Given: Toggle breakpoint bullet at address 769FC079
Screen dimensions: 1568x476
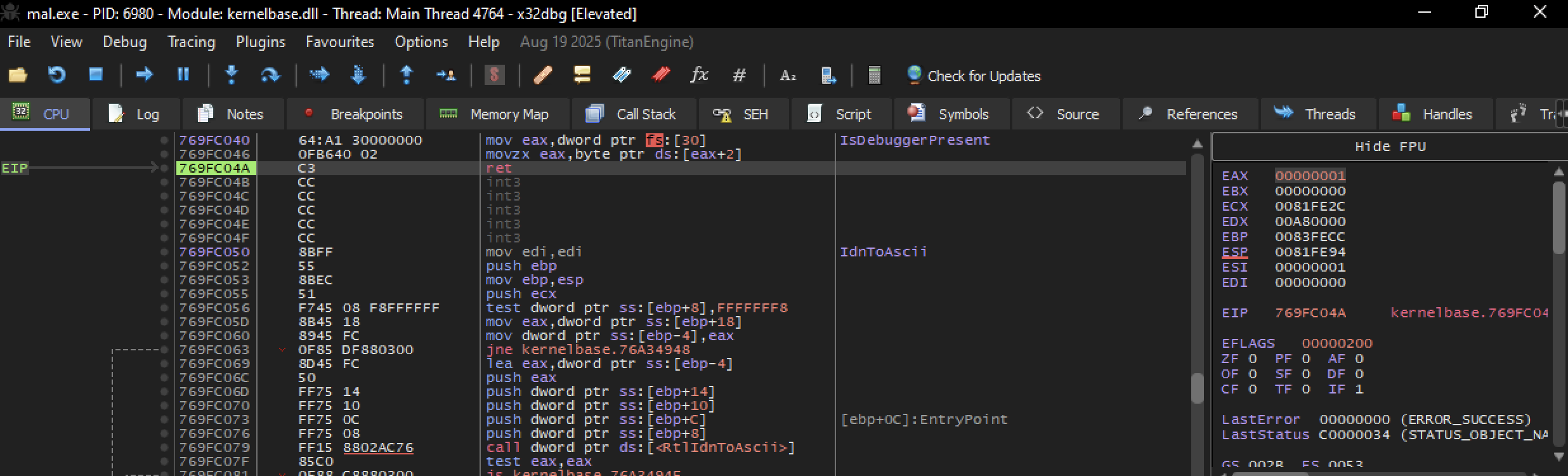Looking at the screenshot, I should pos(164,447).
